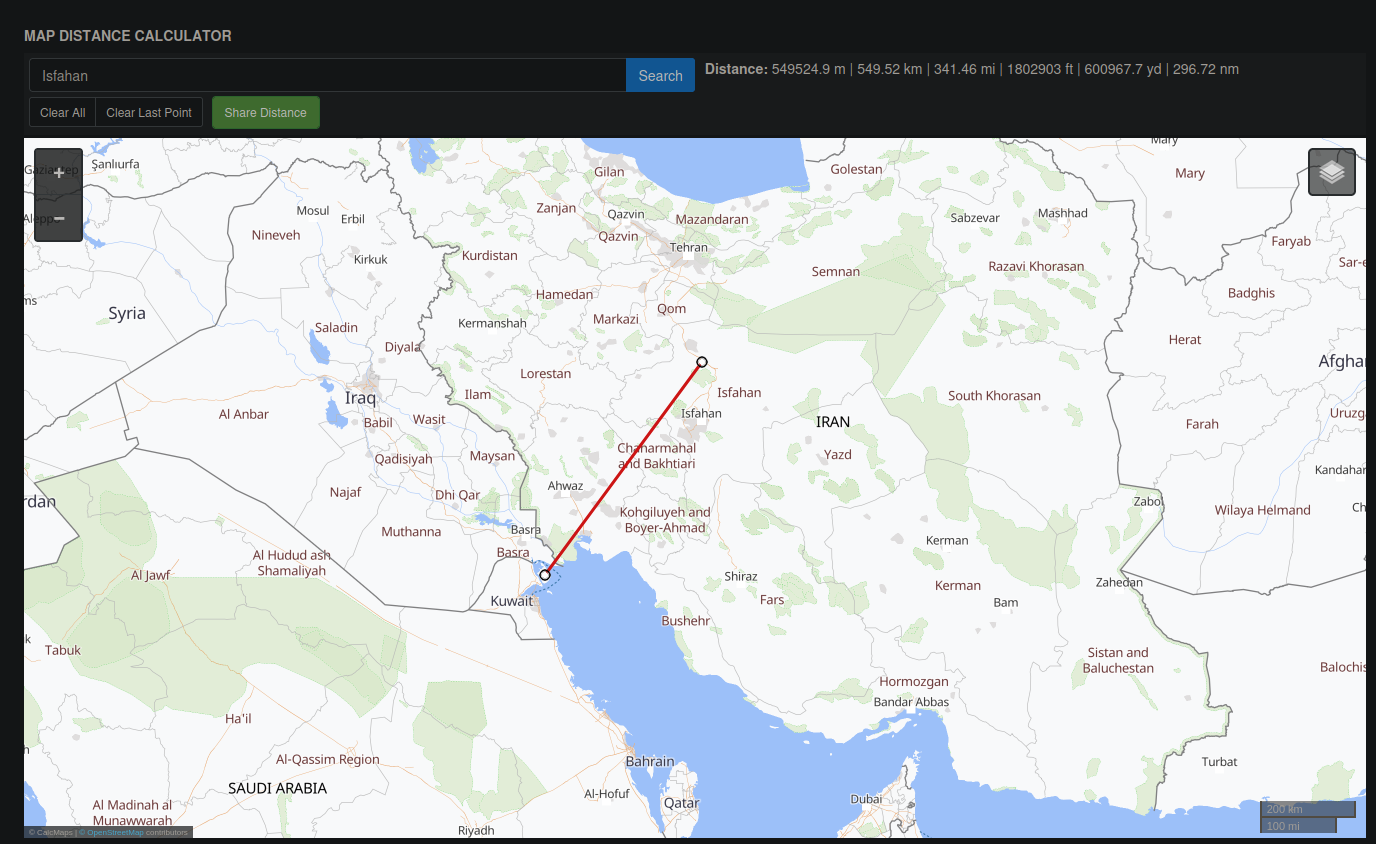This screenshot has height=844, width=1376.
Task: Click the IRAN country label
Action: click(833, 422)
